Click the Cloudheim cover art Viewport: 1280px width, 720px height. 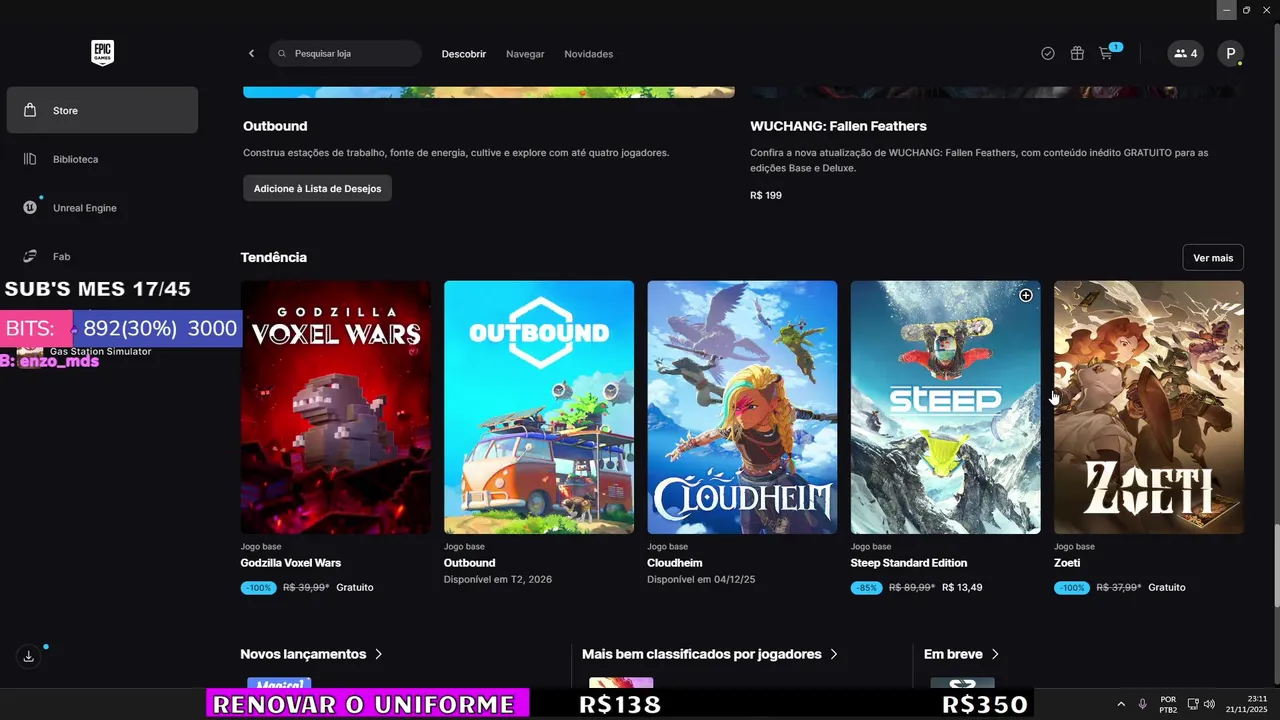[x=742, y=407]
